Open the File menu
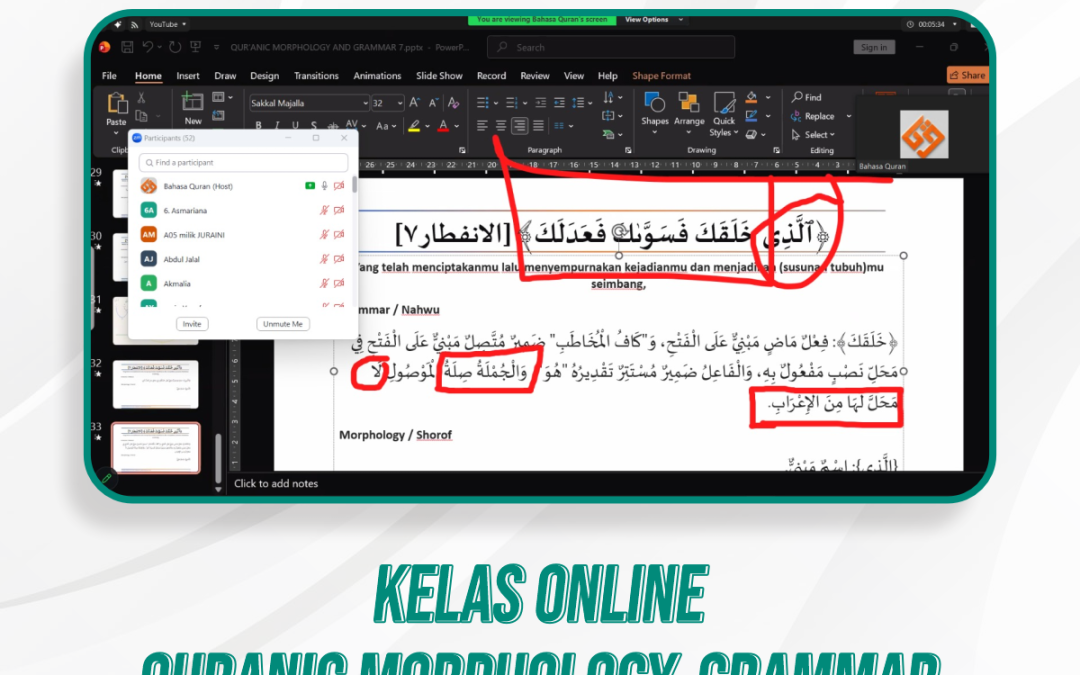 click(x=109, y=76)
